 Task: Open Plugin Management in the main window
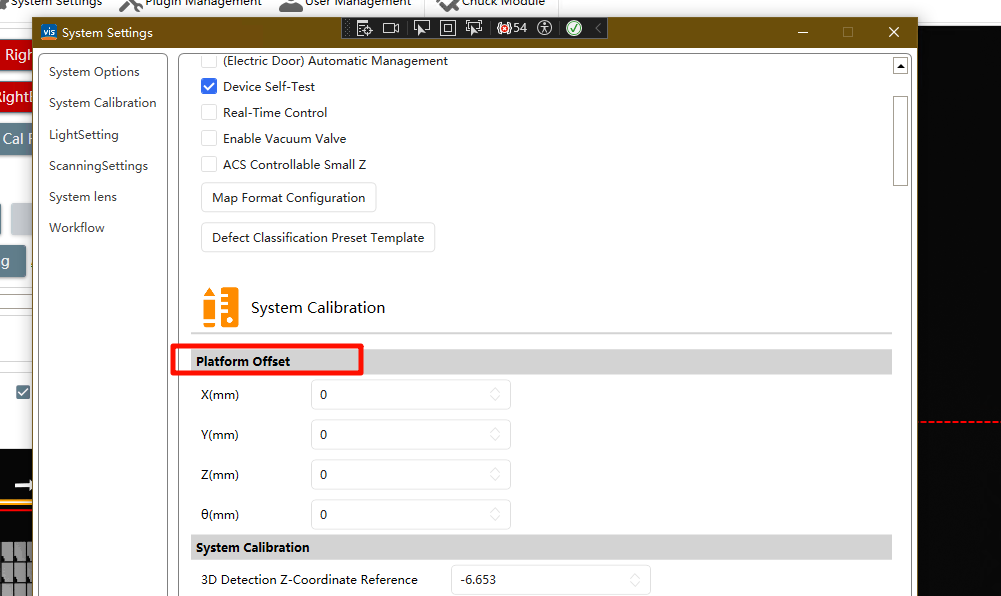pos(190,4)
